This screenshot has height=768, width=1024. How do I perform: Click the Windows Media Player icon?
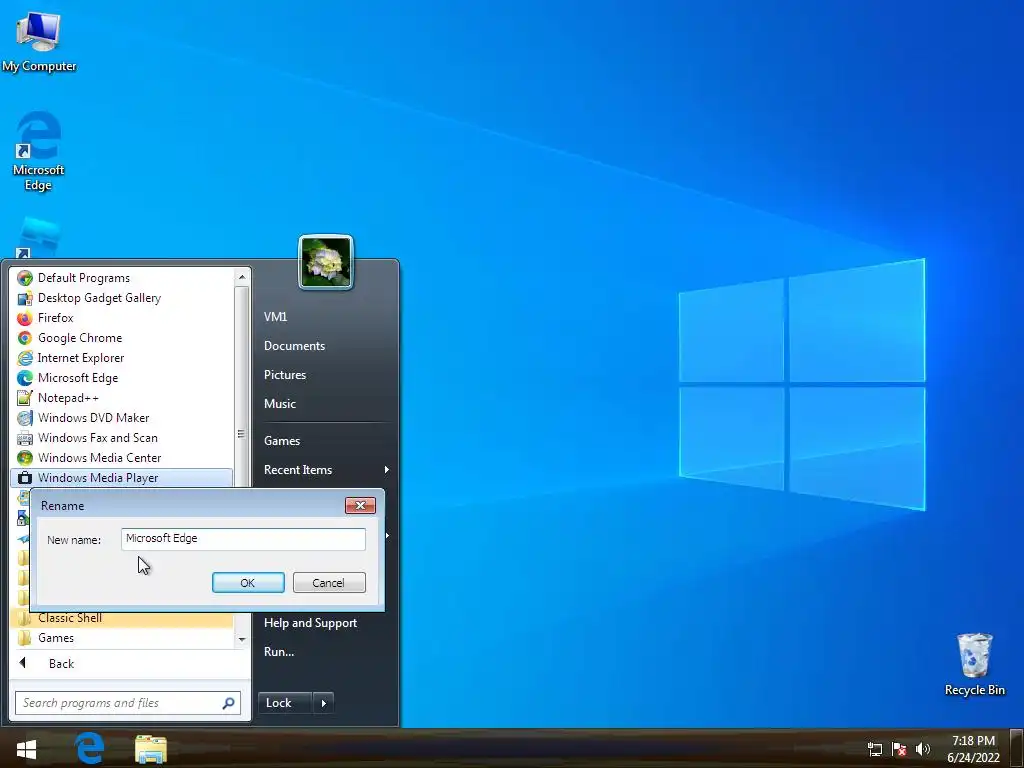[x=25, y=478]
